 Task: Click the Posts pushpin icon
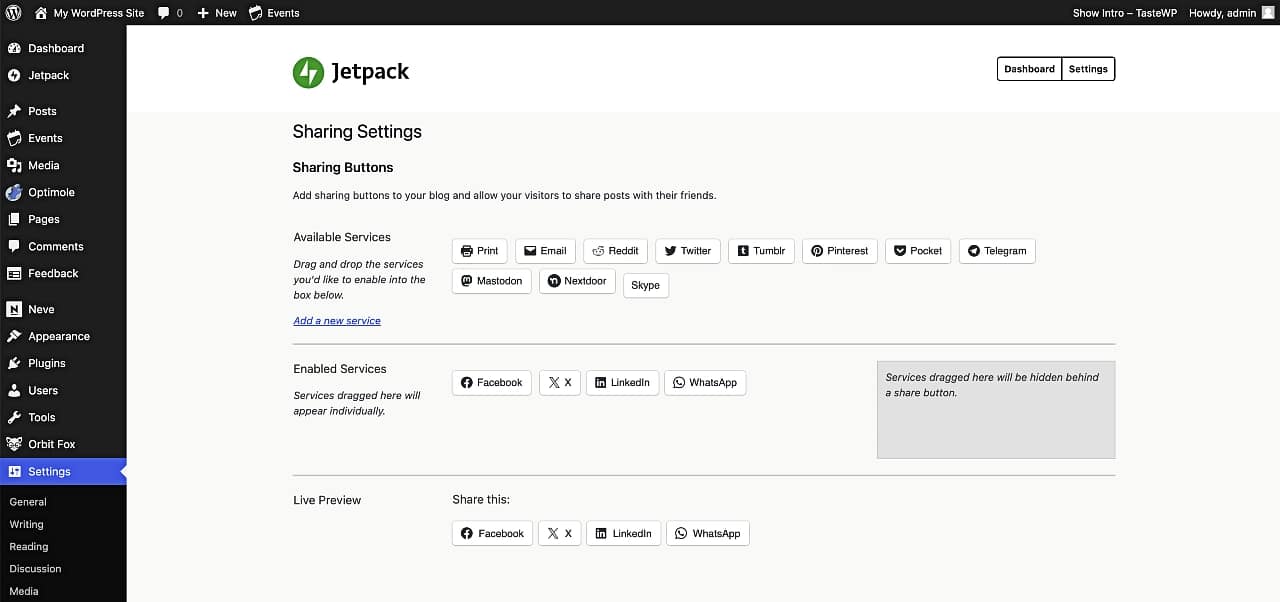coord(14,111)
